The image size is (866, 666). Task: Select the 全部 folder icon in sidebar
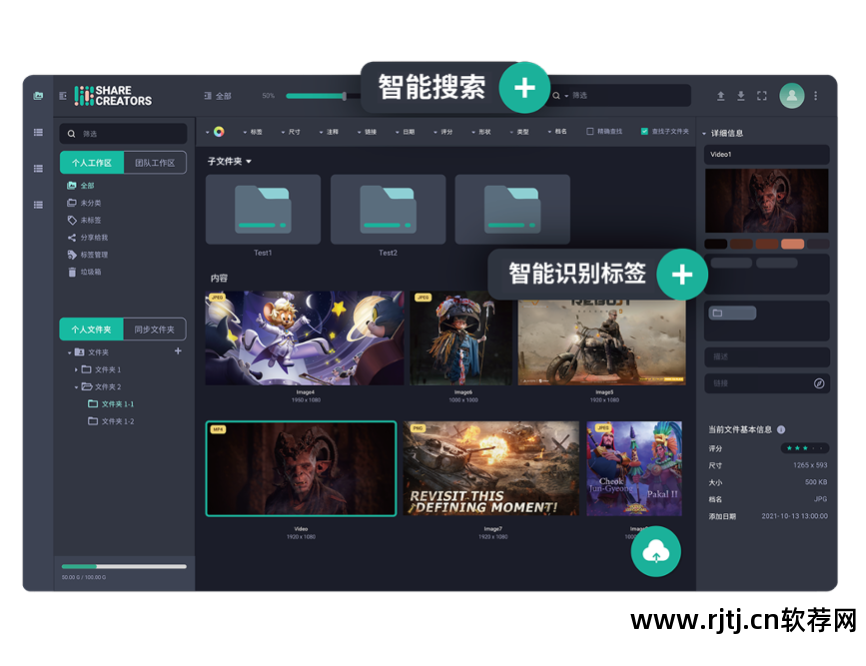click(72, 186)
